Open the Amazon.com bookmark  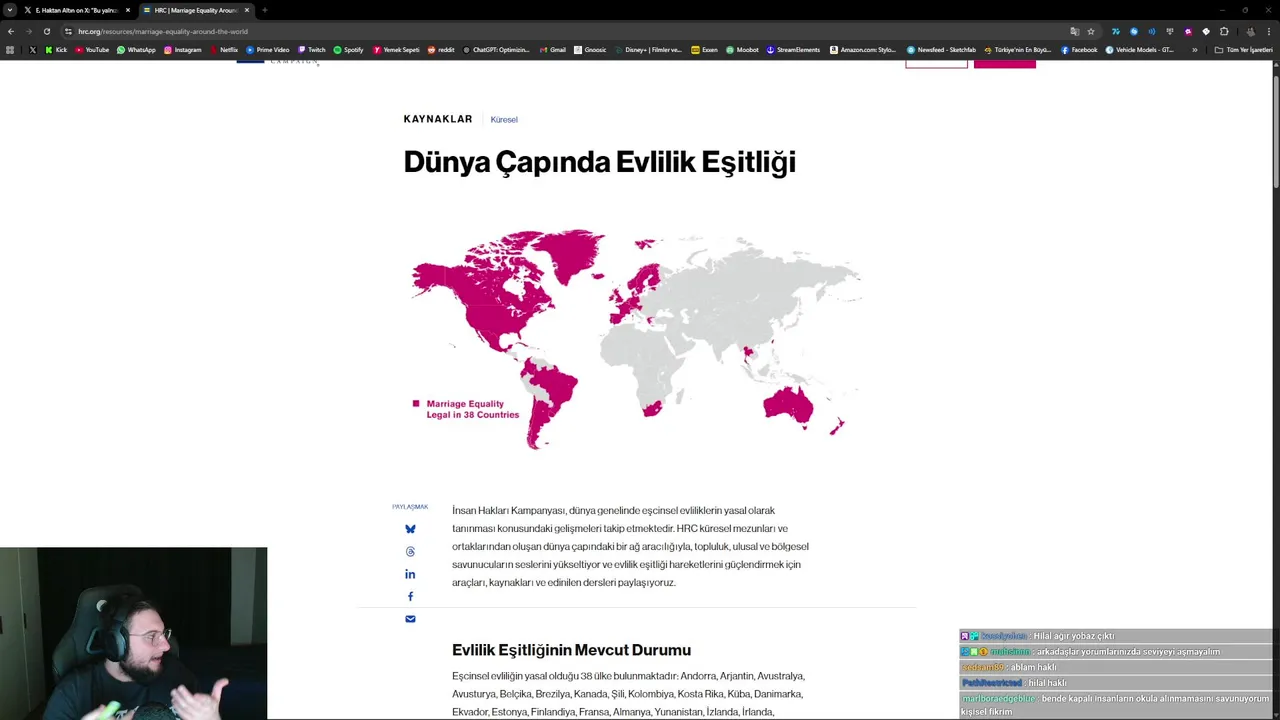coord(863,50)
